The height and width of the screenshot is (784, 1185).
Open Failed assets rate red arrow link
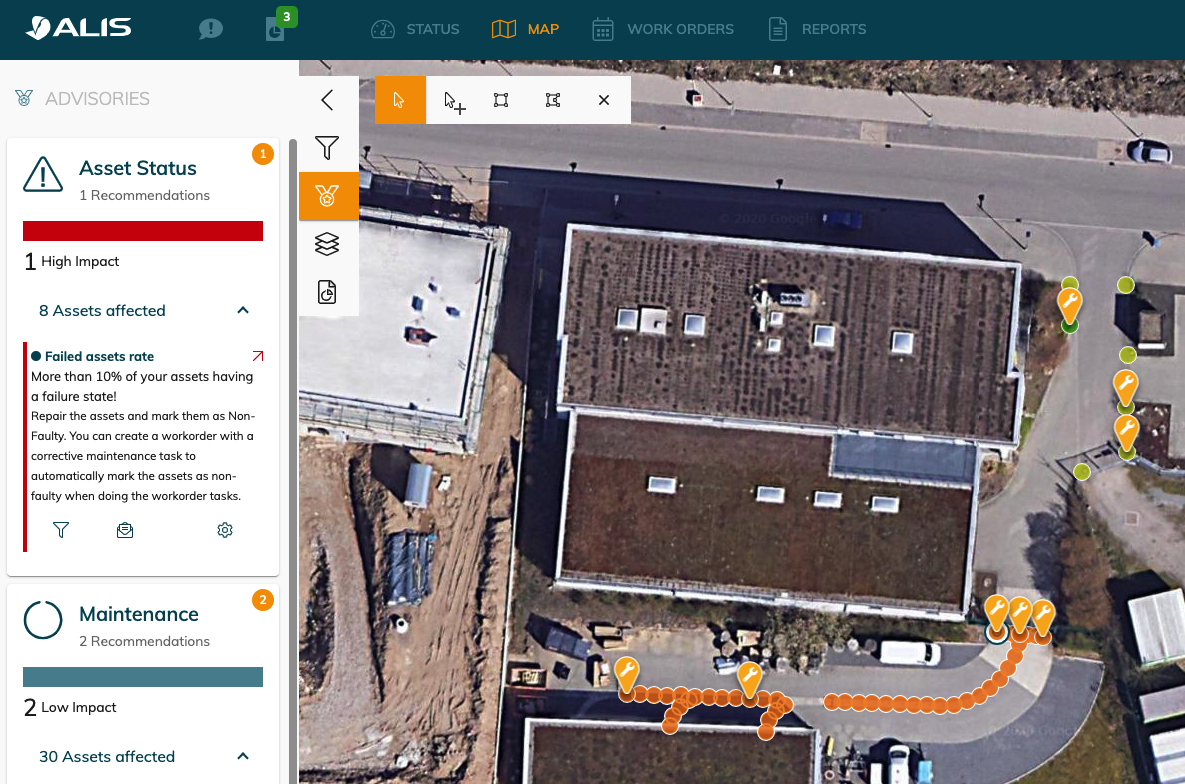(x=258, y=356)
